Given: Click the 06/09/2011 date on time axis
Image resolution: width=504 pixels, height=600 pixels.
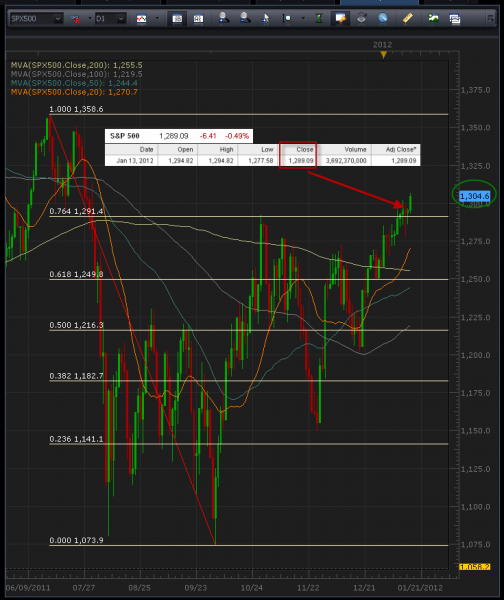Looking at the screenshot, I should pos(28,588).
